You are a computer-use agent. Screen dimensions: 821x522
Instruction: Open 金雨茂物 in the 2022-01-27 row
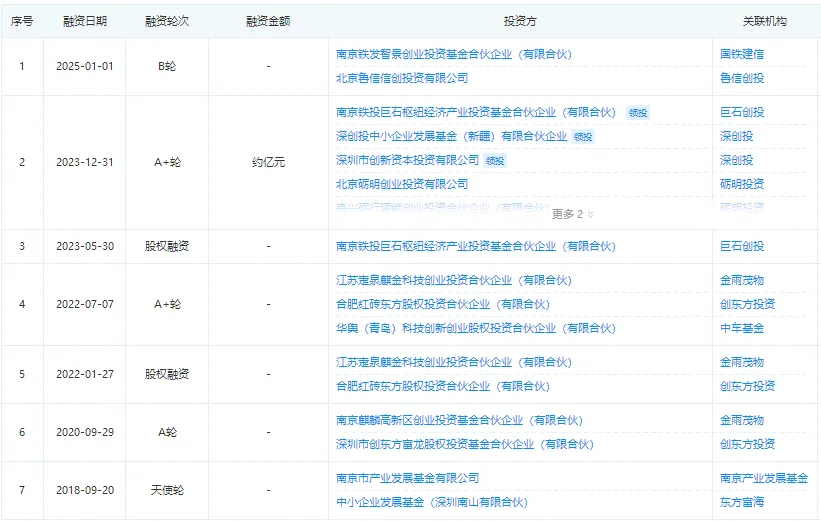(742, 362)
